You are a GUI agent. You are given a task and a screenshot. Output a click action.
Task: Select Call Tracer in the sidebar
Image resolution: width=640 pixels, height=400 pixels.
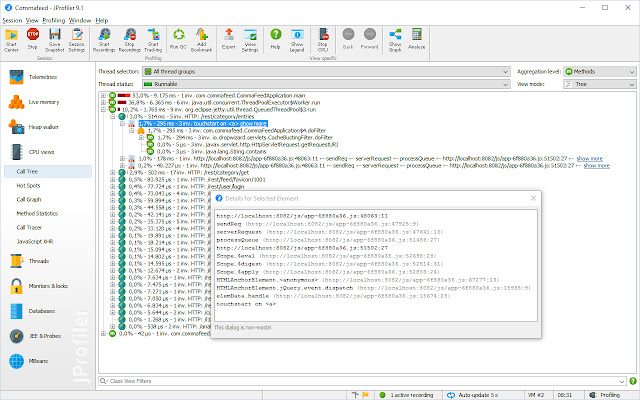point(29,227)
